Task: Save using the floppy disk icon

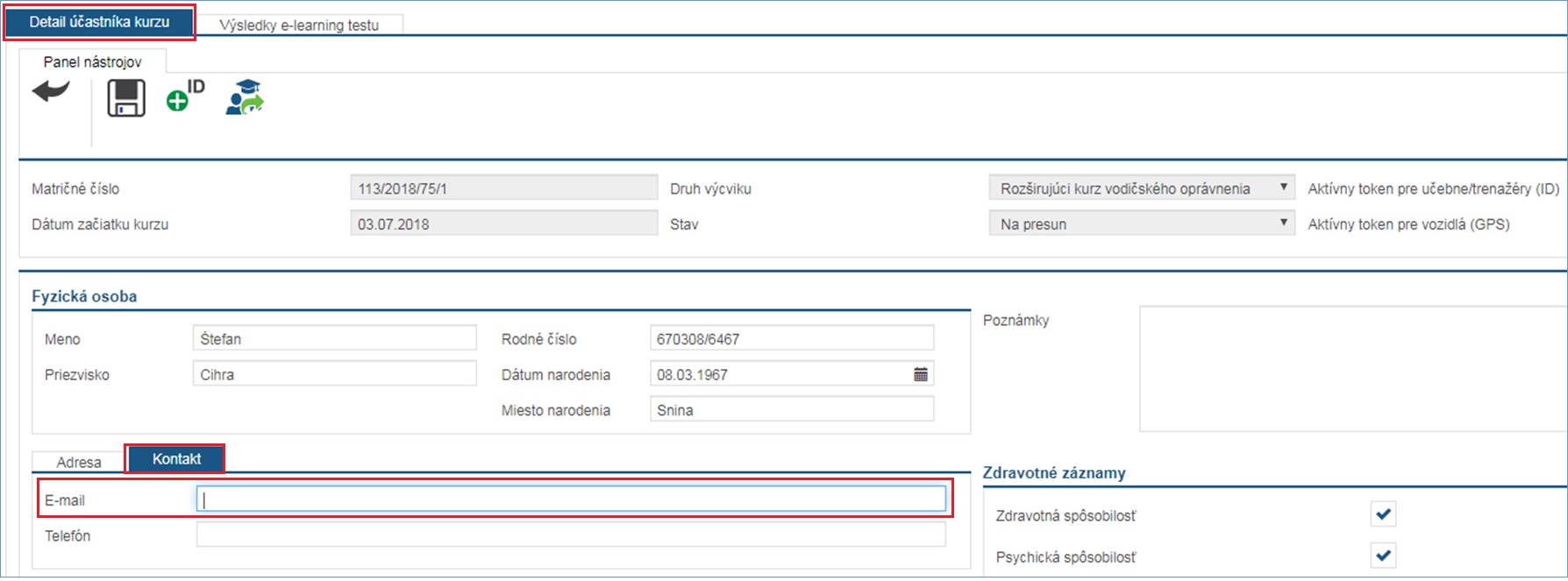Action: point(126,98)
